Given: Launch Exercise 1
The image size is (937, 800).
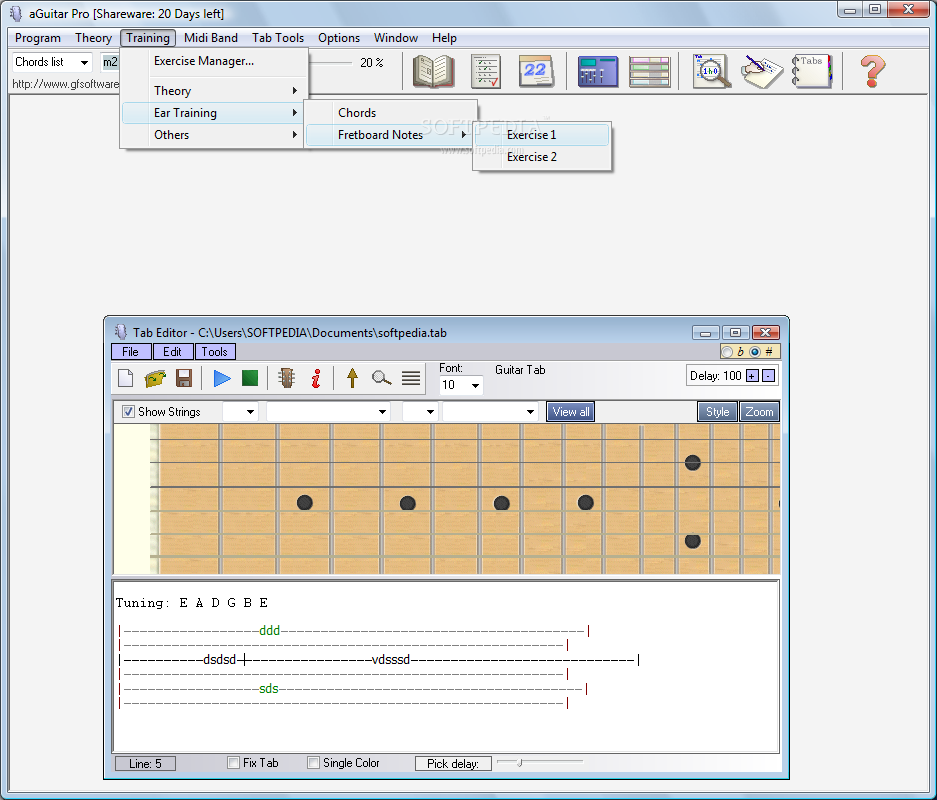Looking at the screenshot, I should pyautogui.click(x=542, y=135).
